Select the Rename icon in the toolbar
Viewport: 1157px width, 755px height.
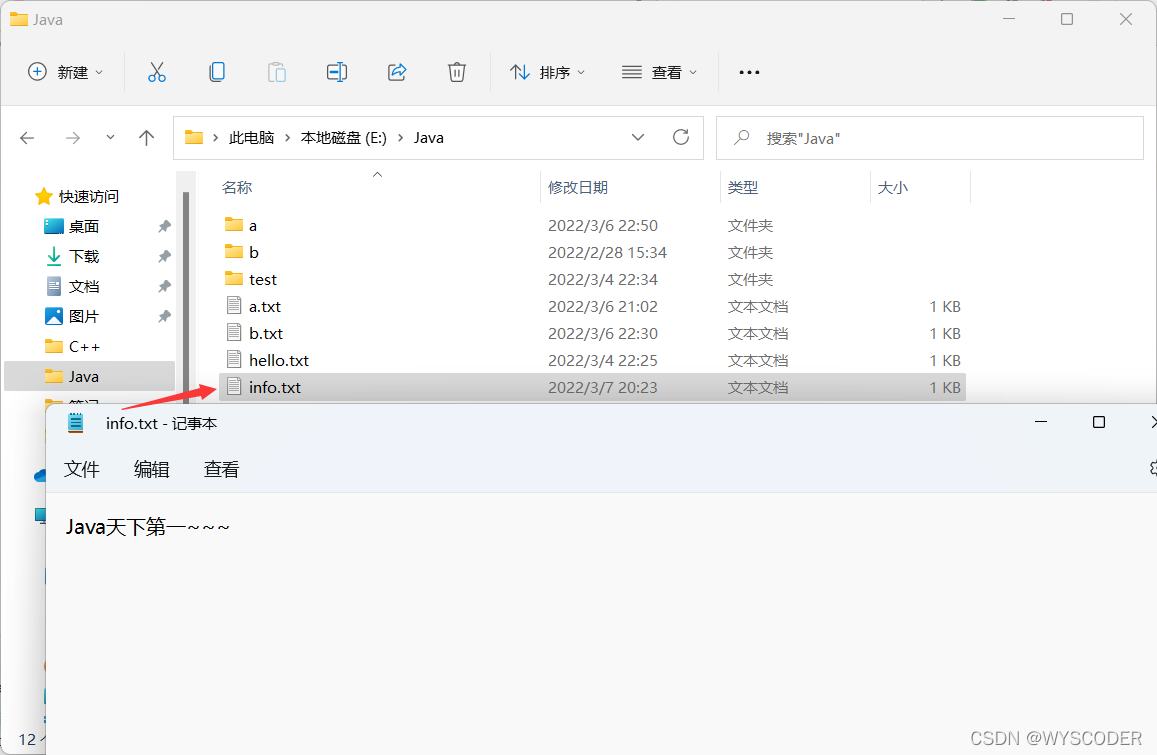click(x=336, y=71)
